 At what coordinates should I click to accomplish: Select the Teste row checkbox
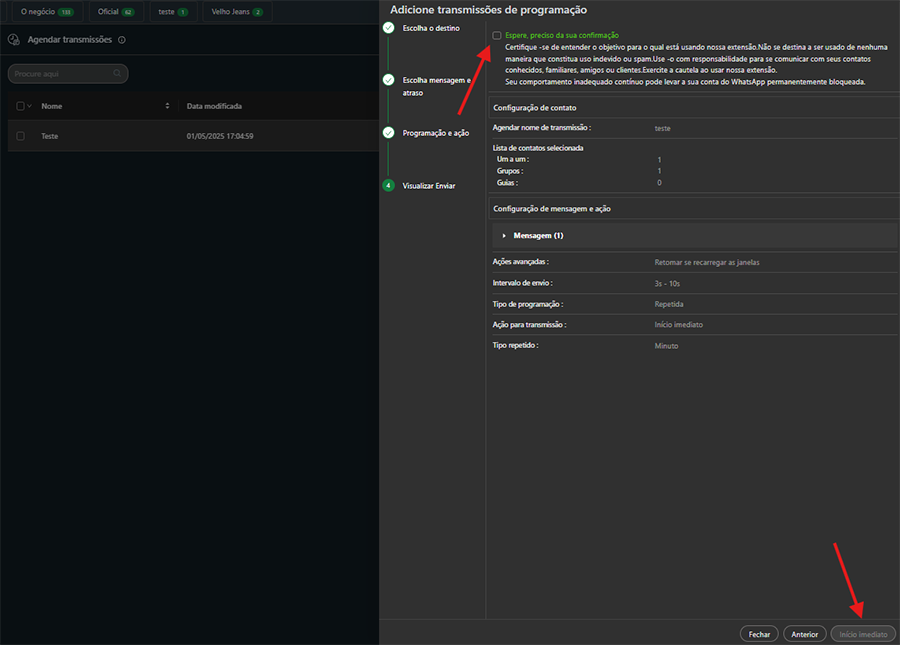pos(20,135)
